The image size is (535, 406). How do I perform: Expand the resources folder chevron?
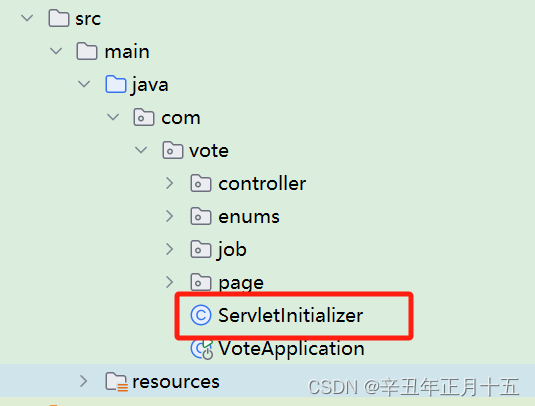click(84, 381)
